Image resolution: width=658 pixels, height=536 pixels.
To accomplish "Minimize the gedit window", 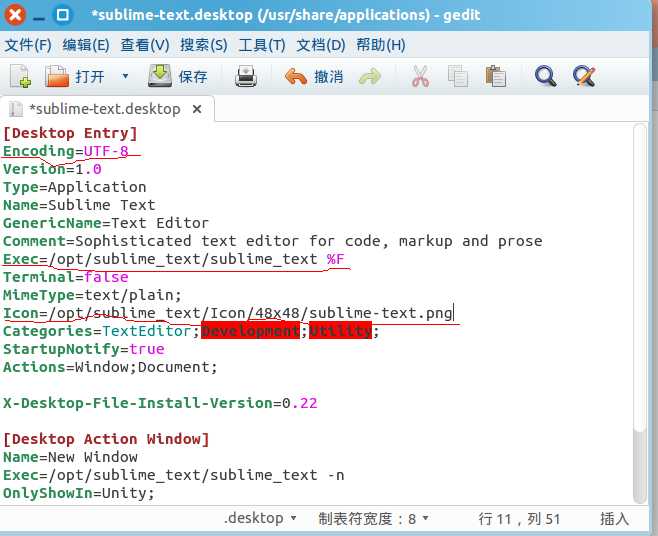I will pyautogui.click(x=39, y=16).
